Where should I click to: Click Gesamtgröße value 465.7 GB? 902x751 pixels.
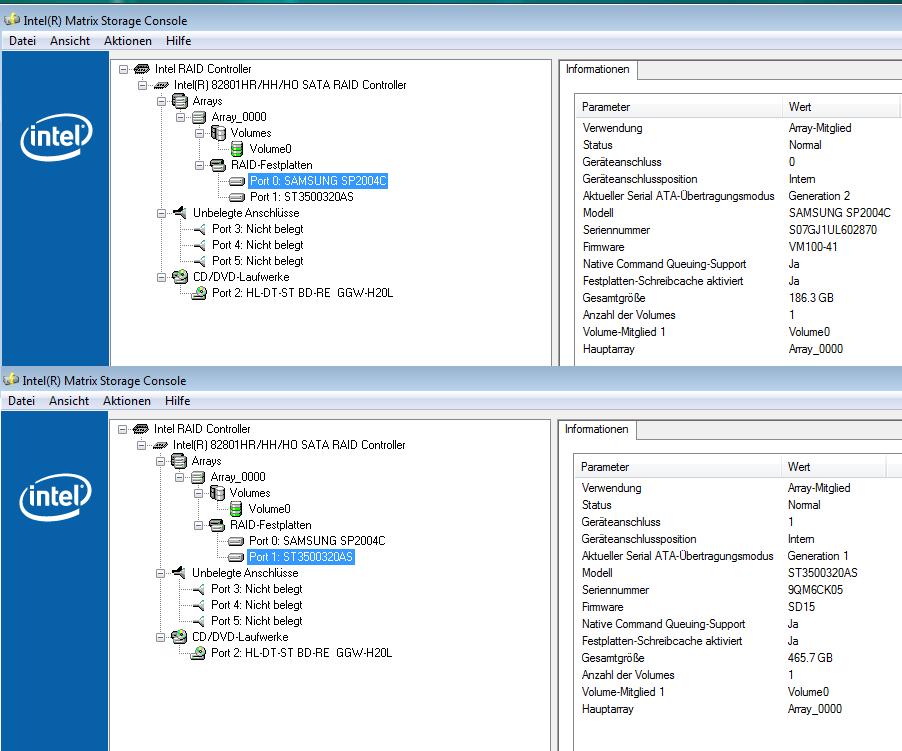click(810, 658)
